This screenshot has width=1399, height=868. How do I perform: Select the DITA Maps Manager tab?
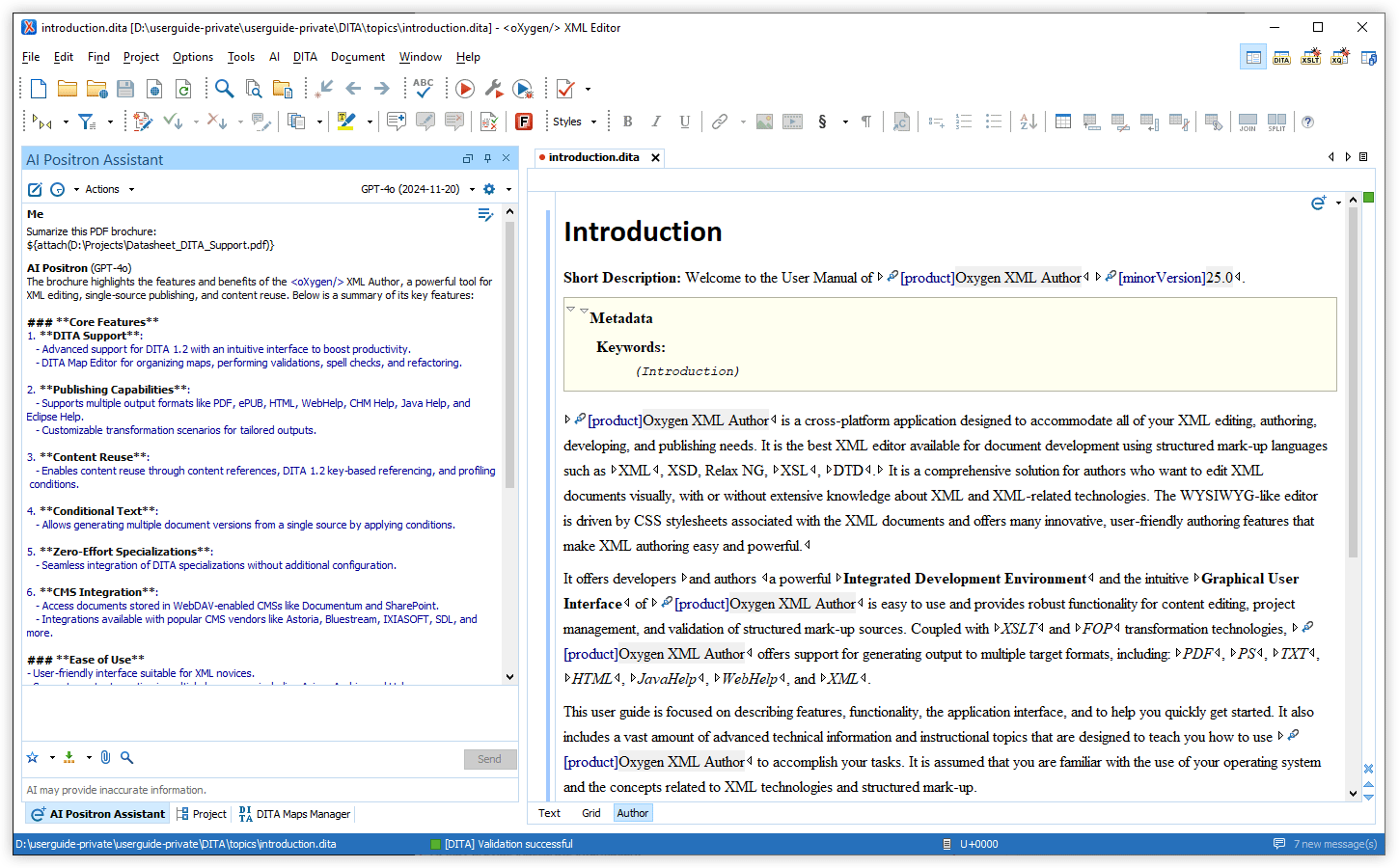coord(293,814)
